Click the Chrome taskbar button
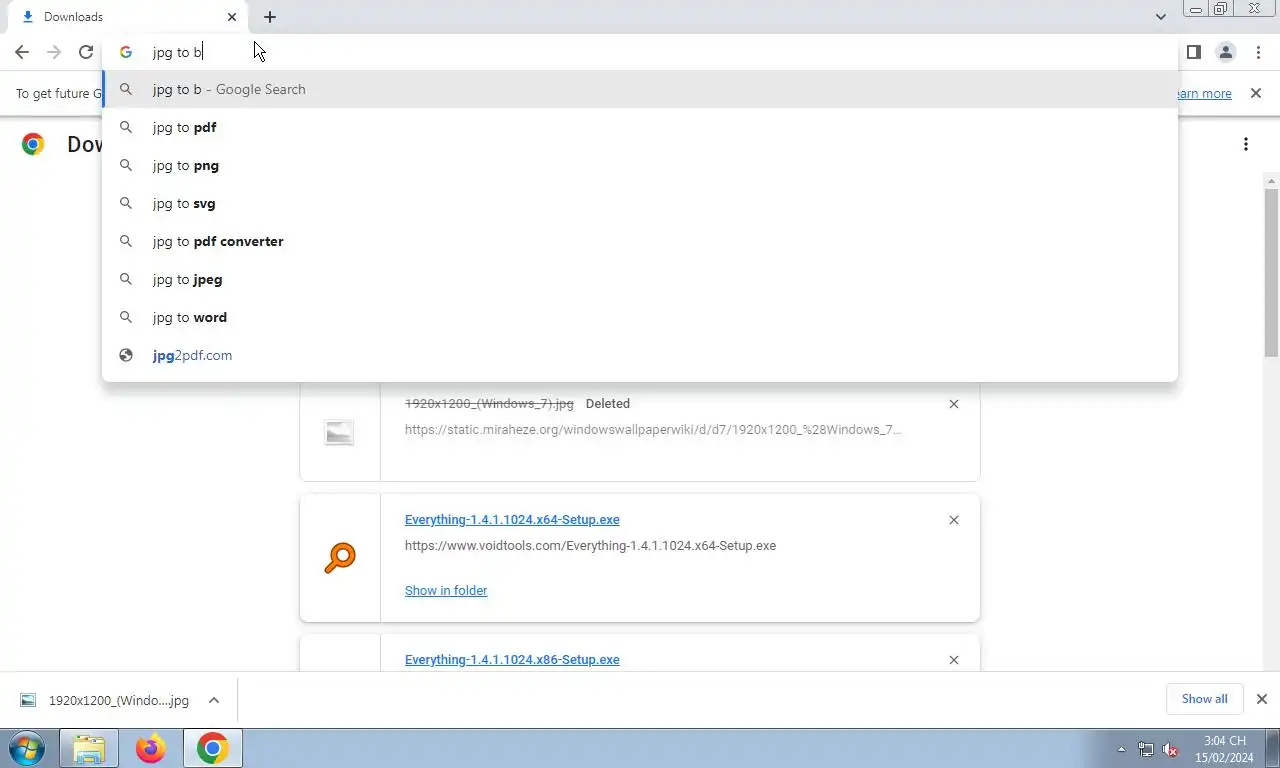 click(x=212, y=748)
